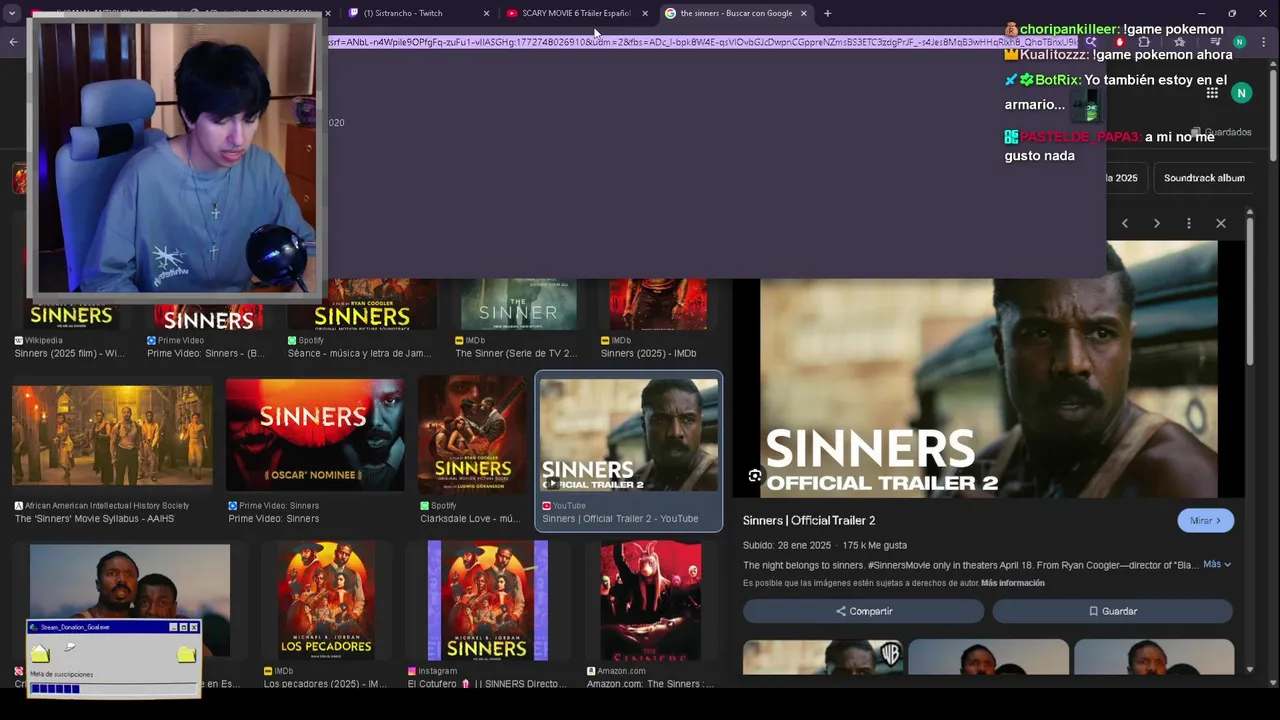
Task: Expand description with Más
Action: pyautogui.click(x=1216, y=564)
